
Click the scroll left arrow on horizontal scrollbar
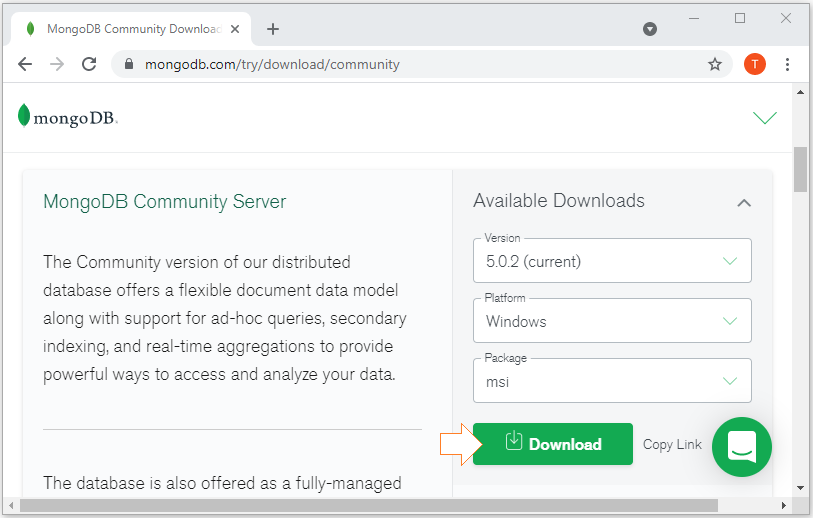click(x=11, y=505)
